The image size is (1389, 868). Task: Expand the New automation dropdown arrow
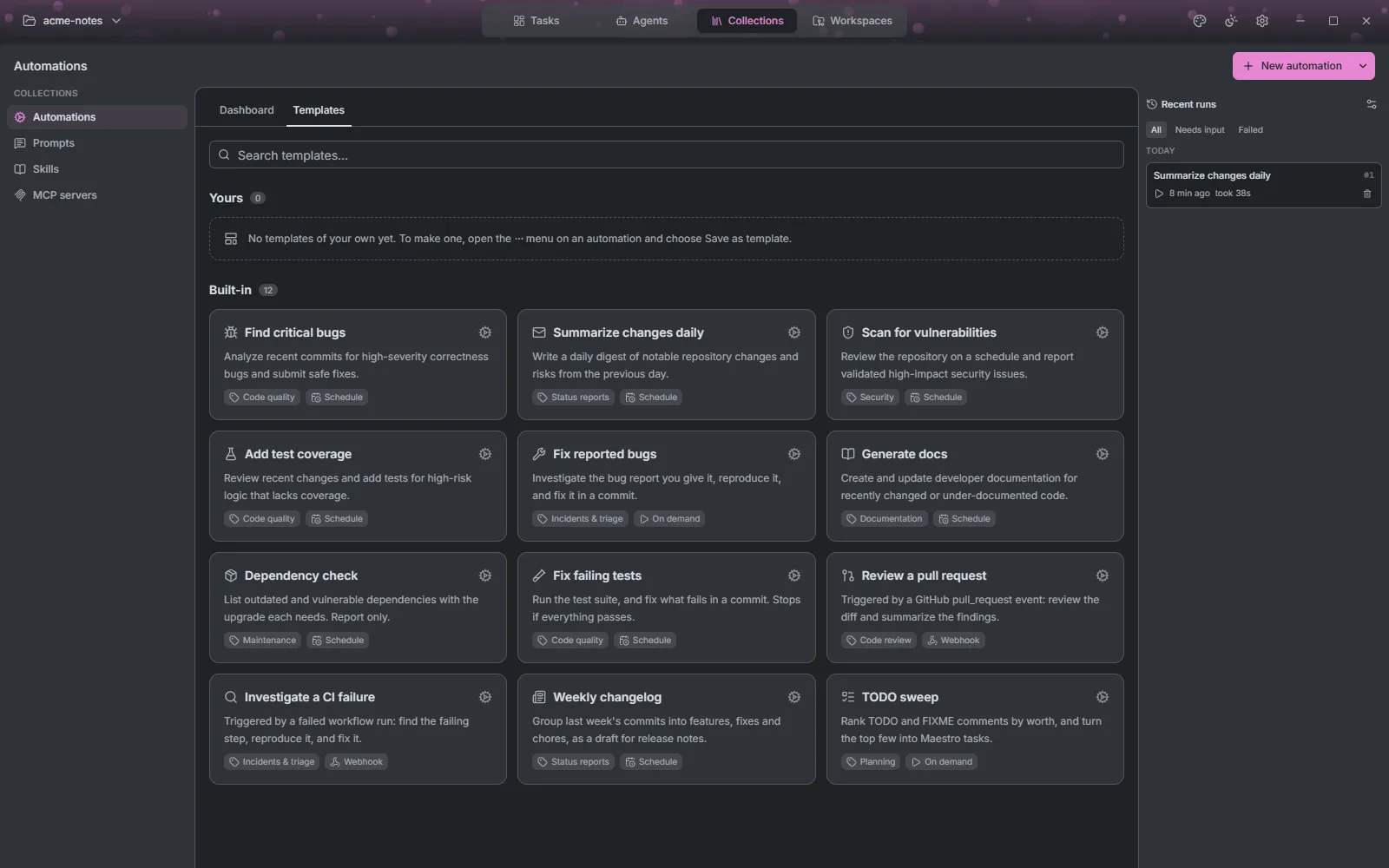pyautogui.click(x=1363, y=66)
